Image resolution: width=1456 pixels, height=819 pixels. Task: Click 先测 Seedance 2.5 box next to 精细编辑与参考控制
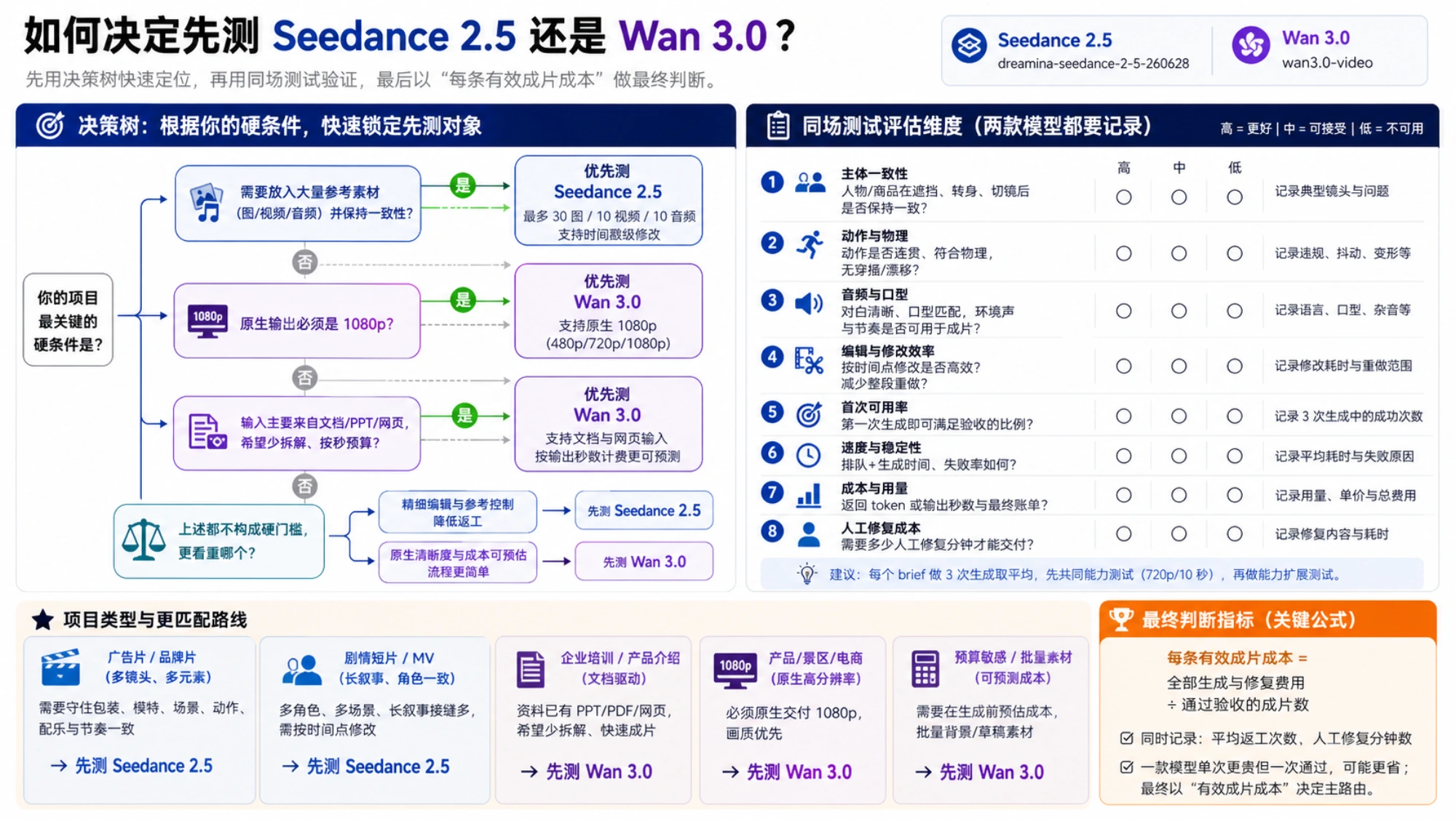644,511
